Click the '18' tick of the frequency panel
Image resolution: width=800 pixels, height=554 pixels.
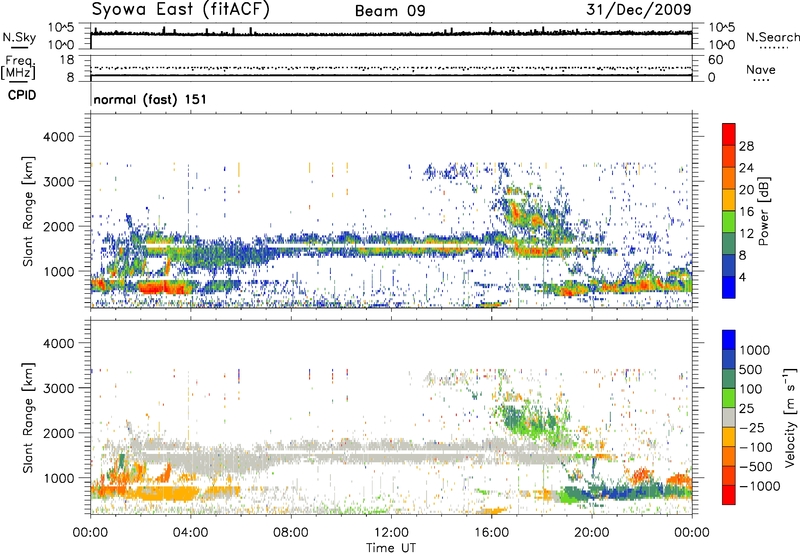(67, 60)
